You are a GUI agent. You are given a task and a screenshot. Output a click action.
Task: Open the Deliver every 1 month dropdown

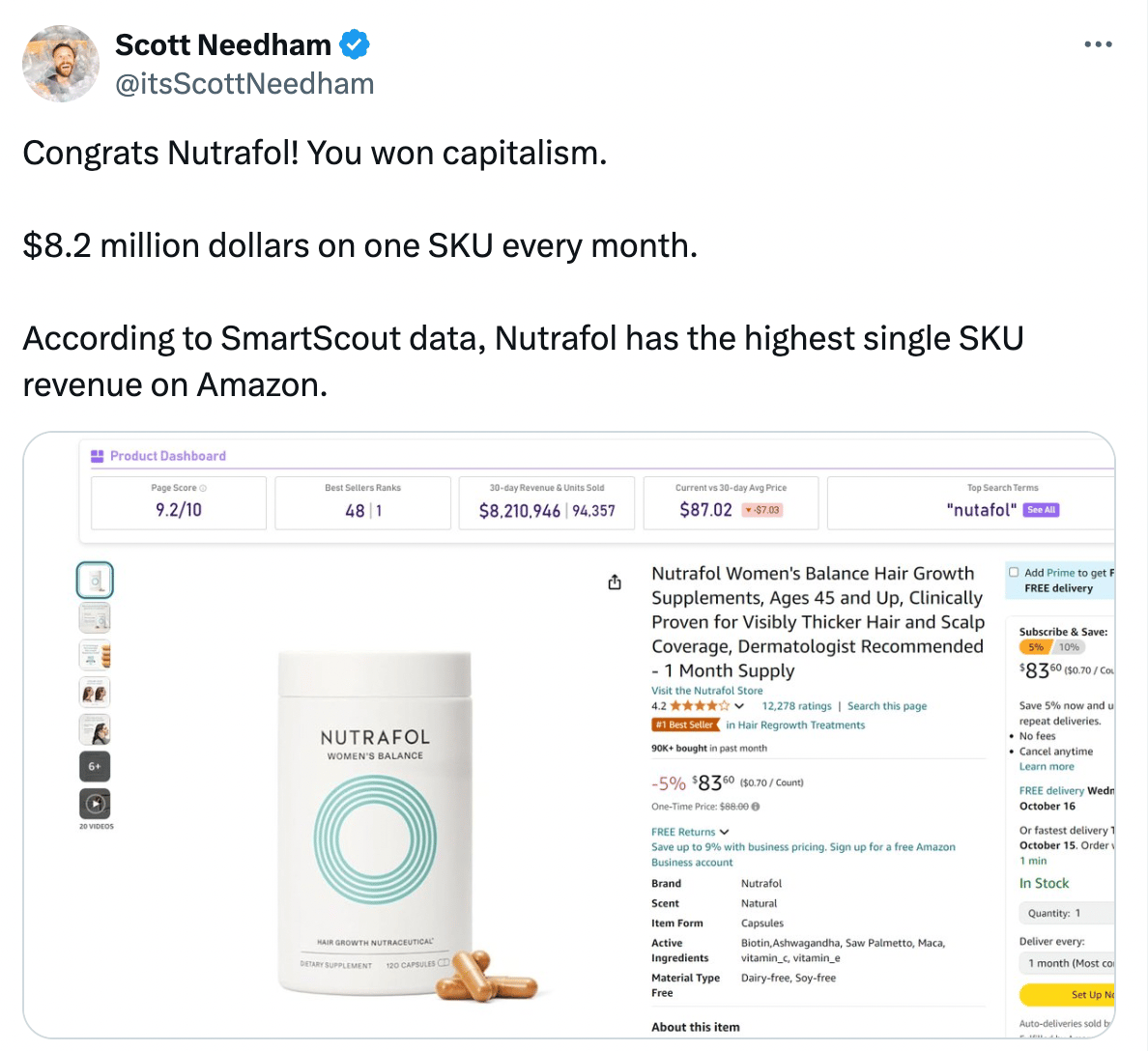(x=1068, y=963)
